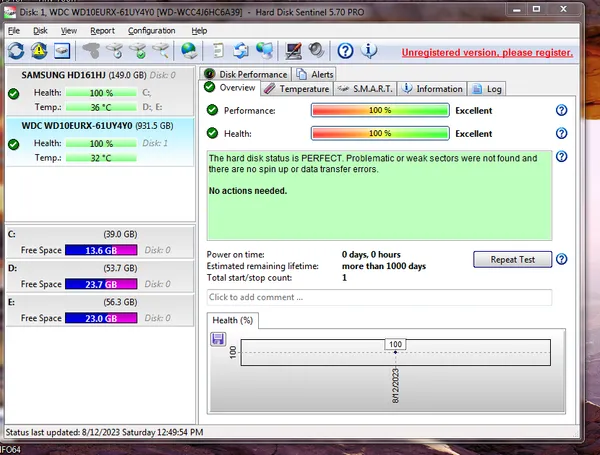Open the Disk menu
600x455 pixels.
coord(40,31)
